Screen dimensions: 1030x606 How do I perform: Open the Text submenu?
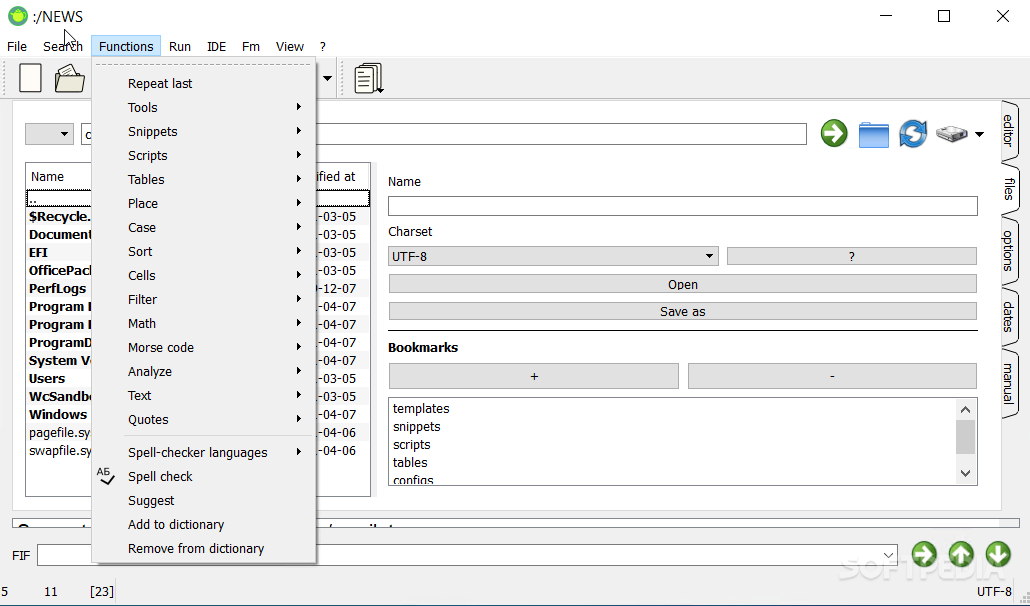coord(204,395)
